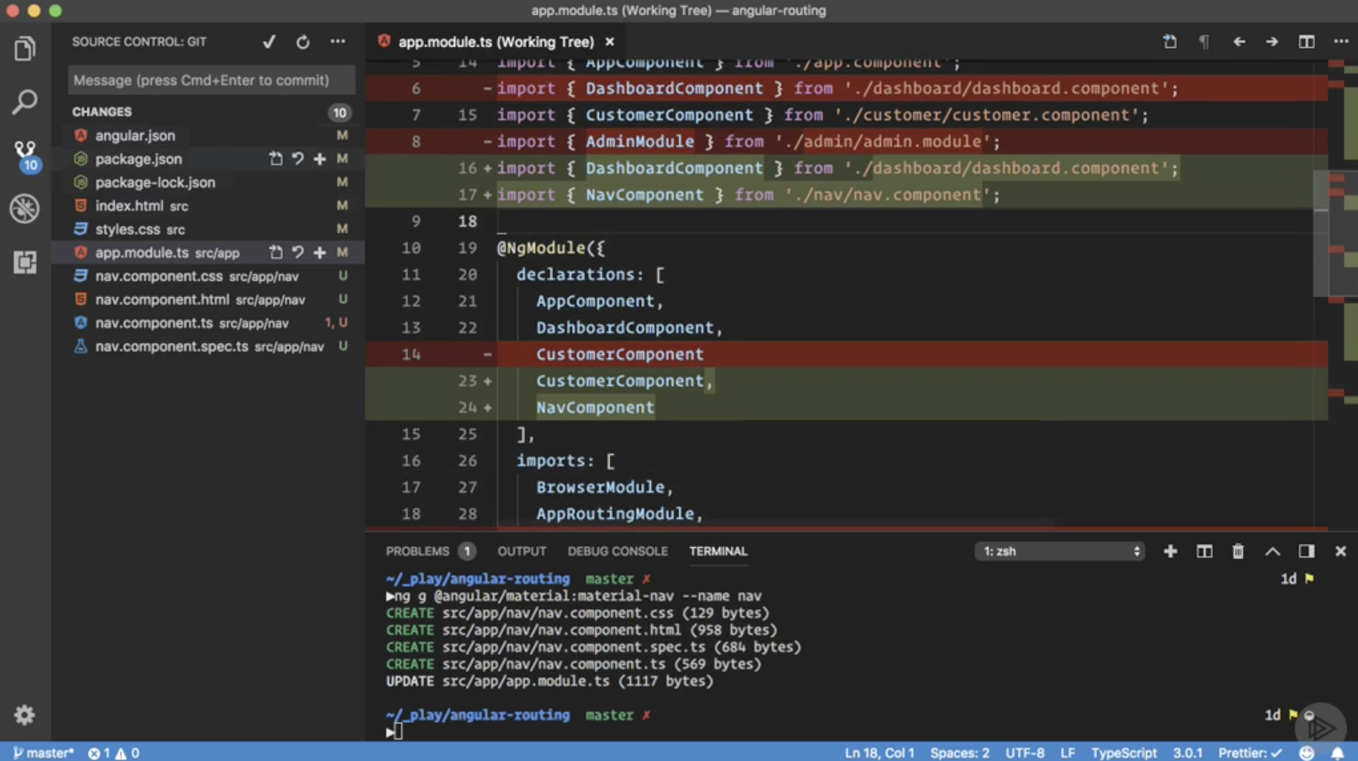The width and height of the screenshot is (1358, 761).
Task: Switch to the Debug Console tab
Action: point(617,551)
